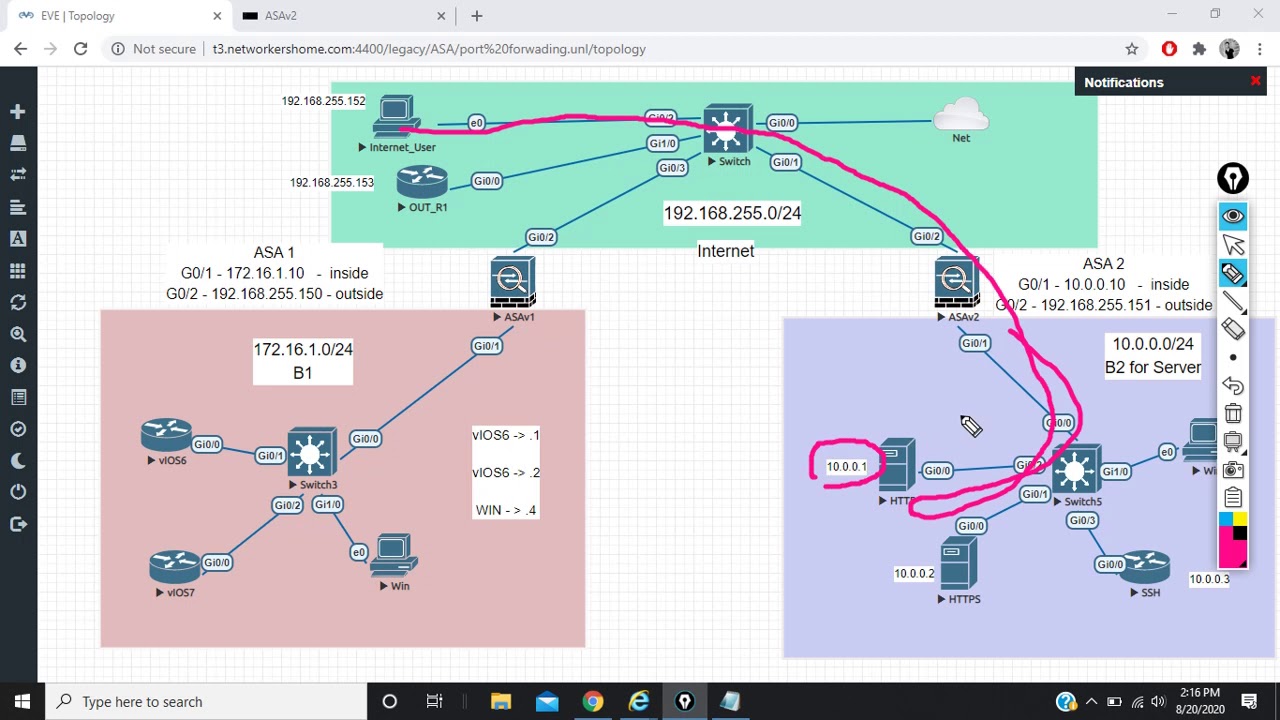1280x720 pixels.
Task: Click the Add an object plus icon
Action: (18, 112)
